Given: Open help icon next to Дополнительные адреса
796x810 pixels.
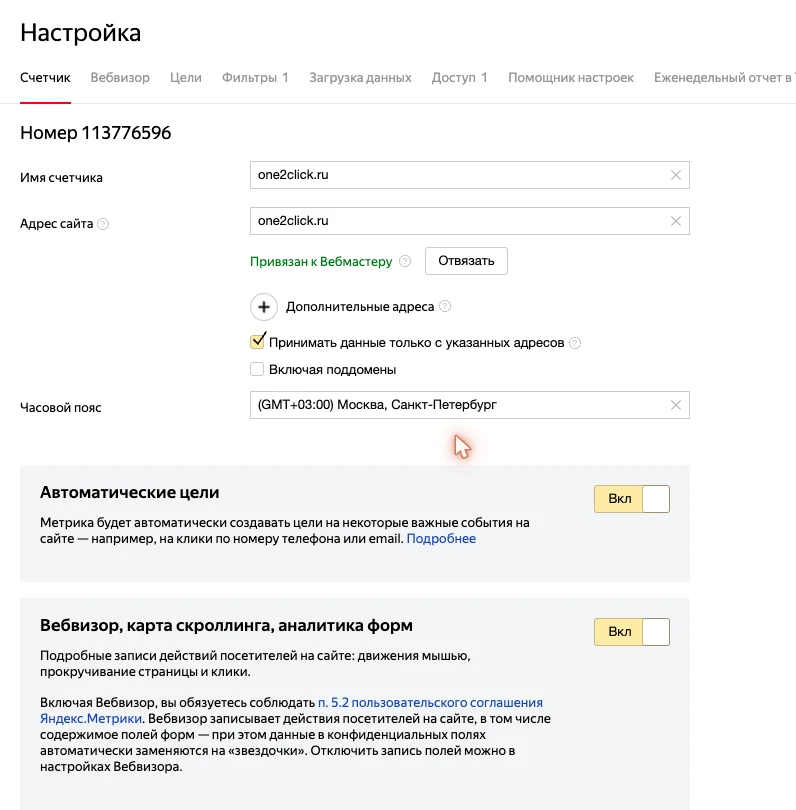Looking at the screenshot, I should click(445, 306).
